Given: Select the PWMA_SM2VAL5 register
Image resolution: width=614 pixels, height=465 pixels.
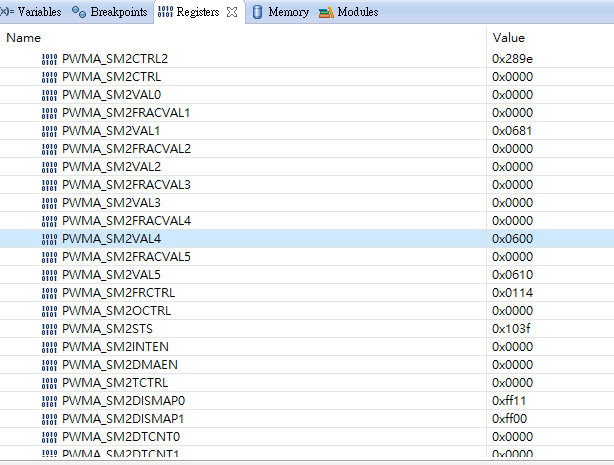Looking at the screenshot, I should tap(111, 275).
